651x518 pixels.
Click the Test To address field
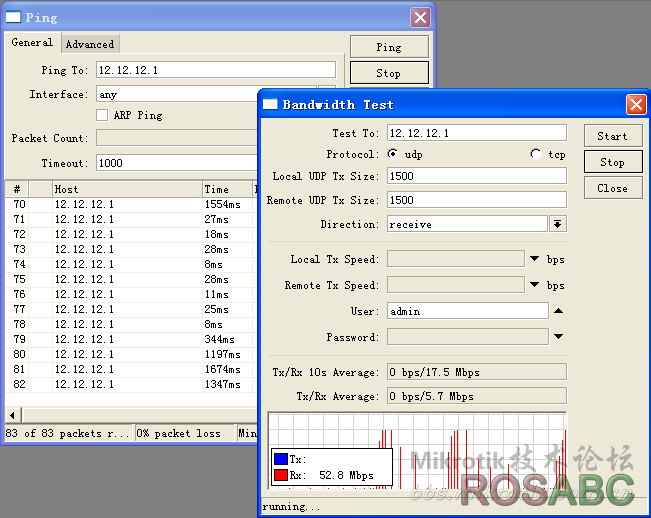477,133
